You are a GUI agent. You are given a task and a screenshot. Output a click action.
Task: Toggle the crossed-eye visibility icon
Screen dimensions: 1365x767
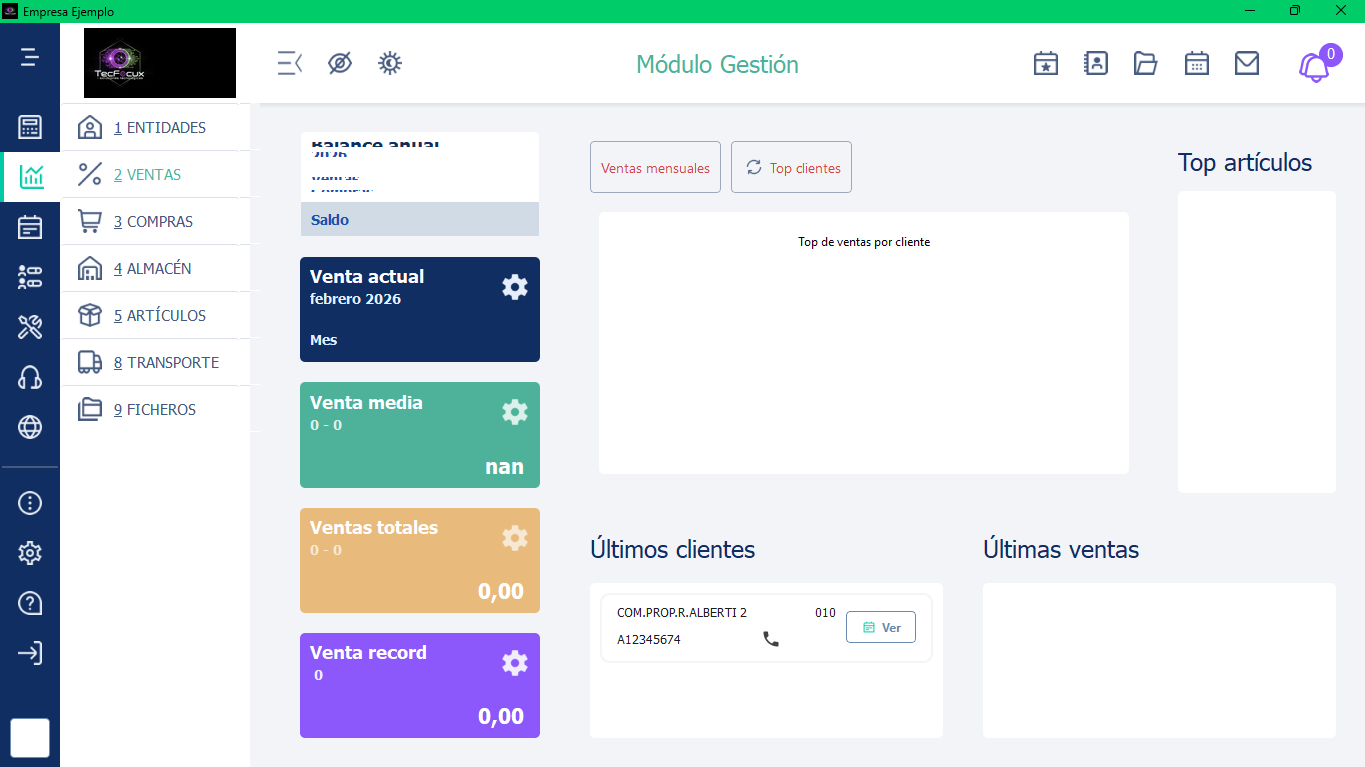tap(340, 64)
